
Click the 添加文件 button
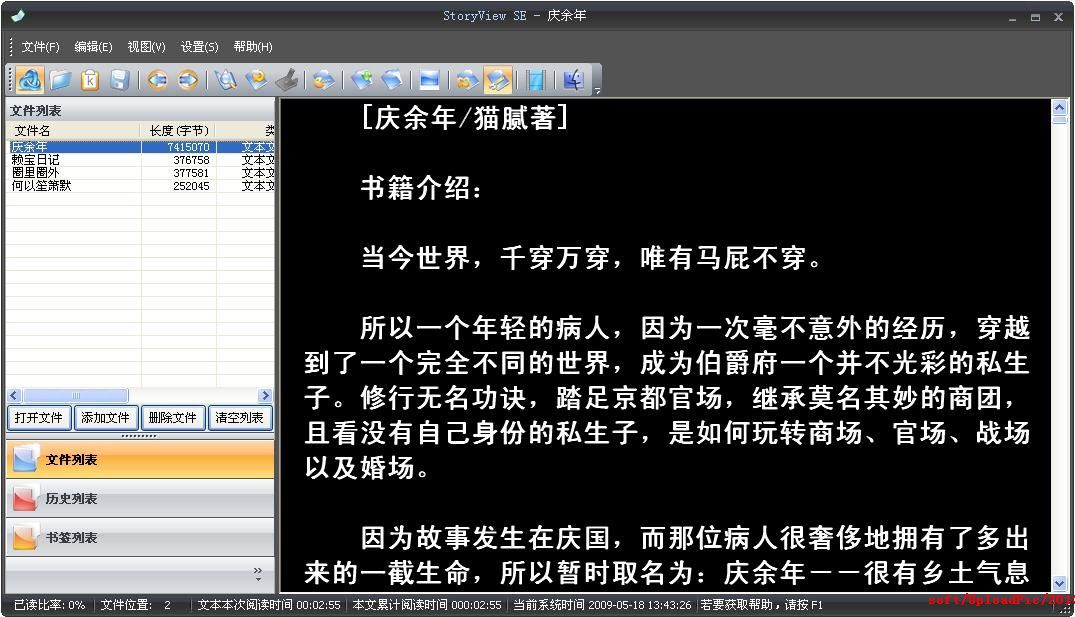coord(105,418)
